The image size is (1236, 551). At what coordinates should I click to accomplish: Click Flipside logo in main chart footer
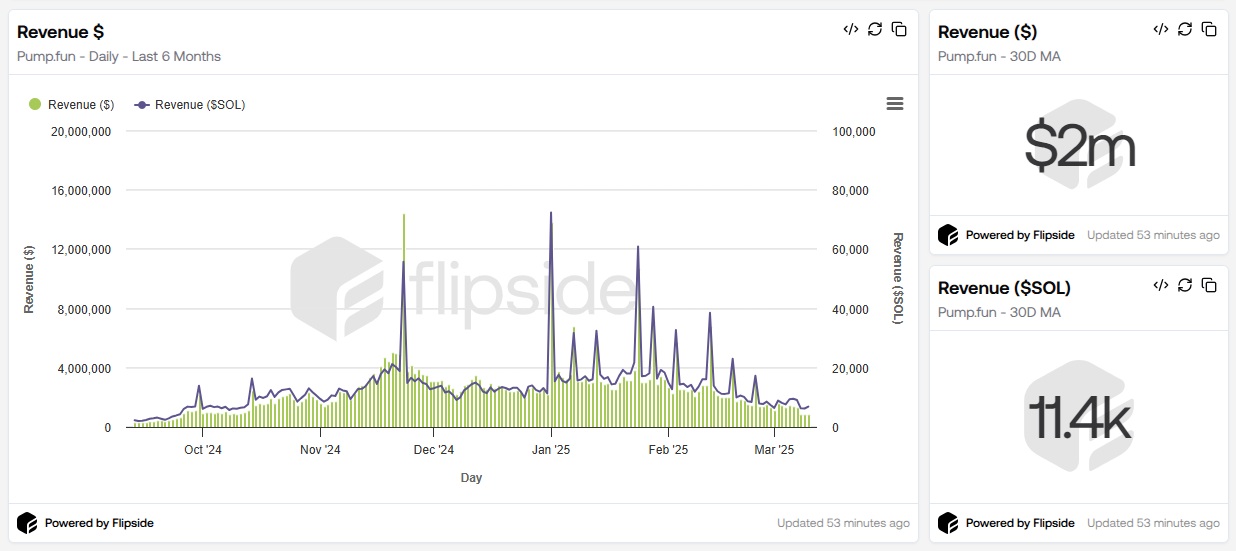(27, 523)
